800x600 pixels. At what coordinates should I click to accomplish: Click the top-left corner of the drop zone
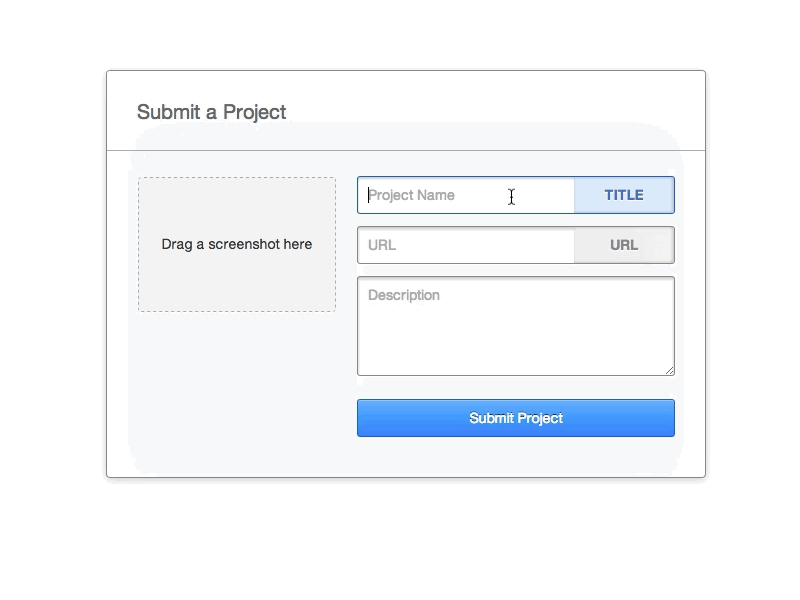141,180
